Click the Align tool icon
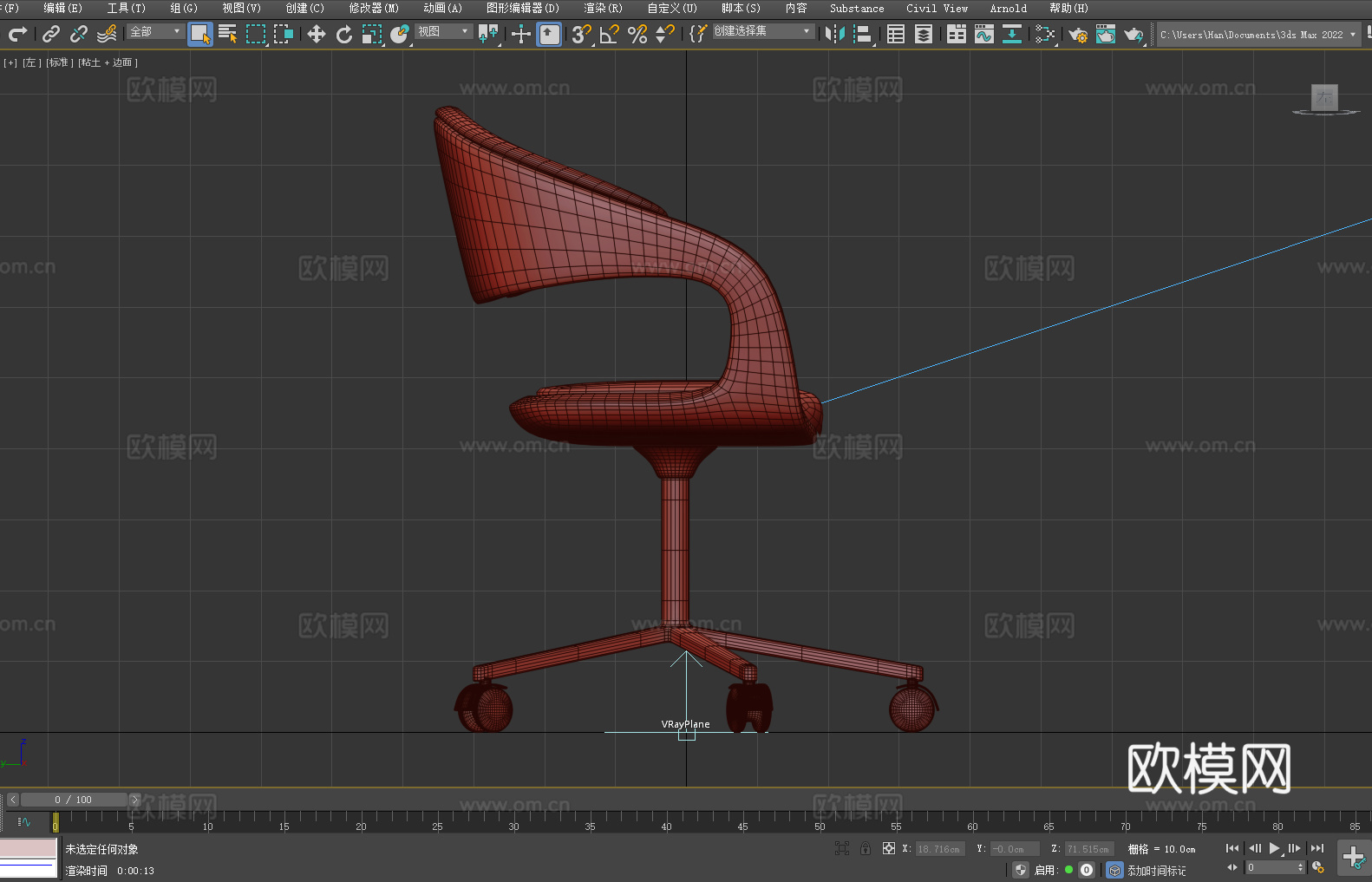The height and width of the screenshot is (882, 1372). (863, 34)
